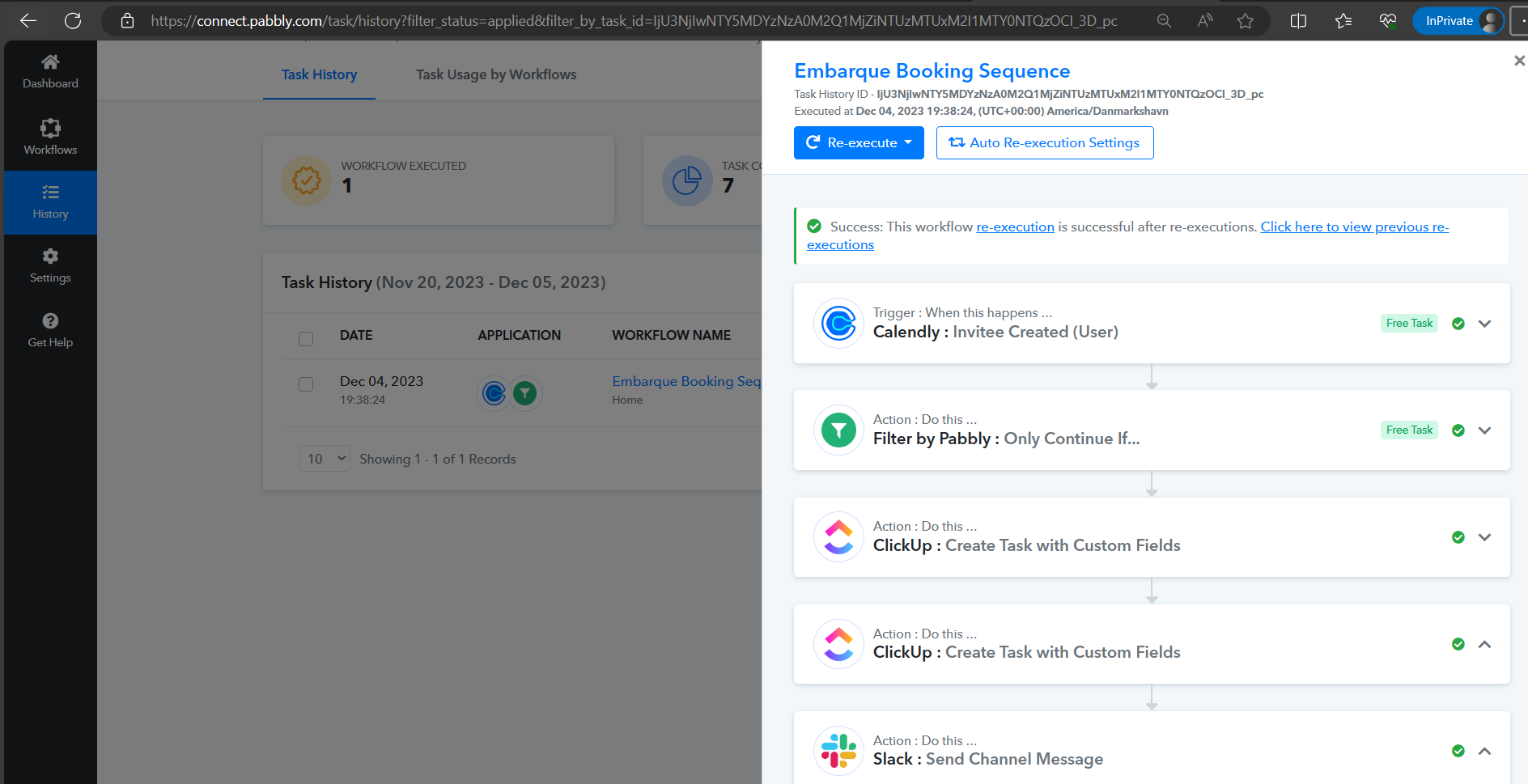
Task: Click the WORKFLOW NAME column header
Action: pos(671,335)
